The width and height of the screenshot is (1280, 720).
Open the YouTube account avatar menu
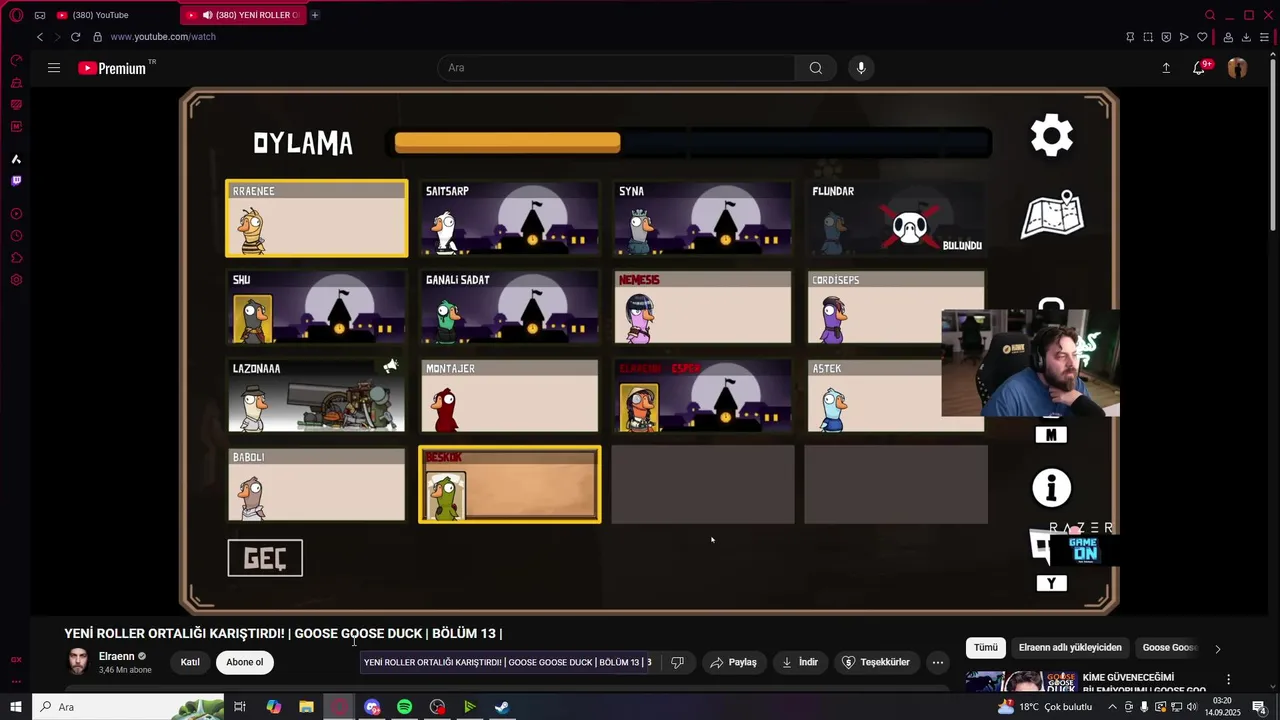tap(1237, 68)
